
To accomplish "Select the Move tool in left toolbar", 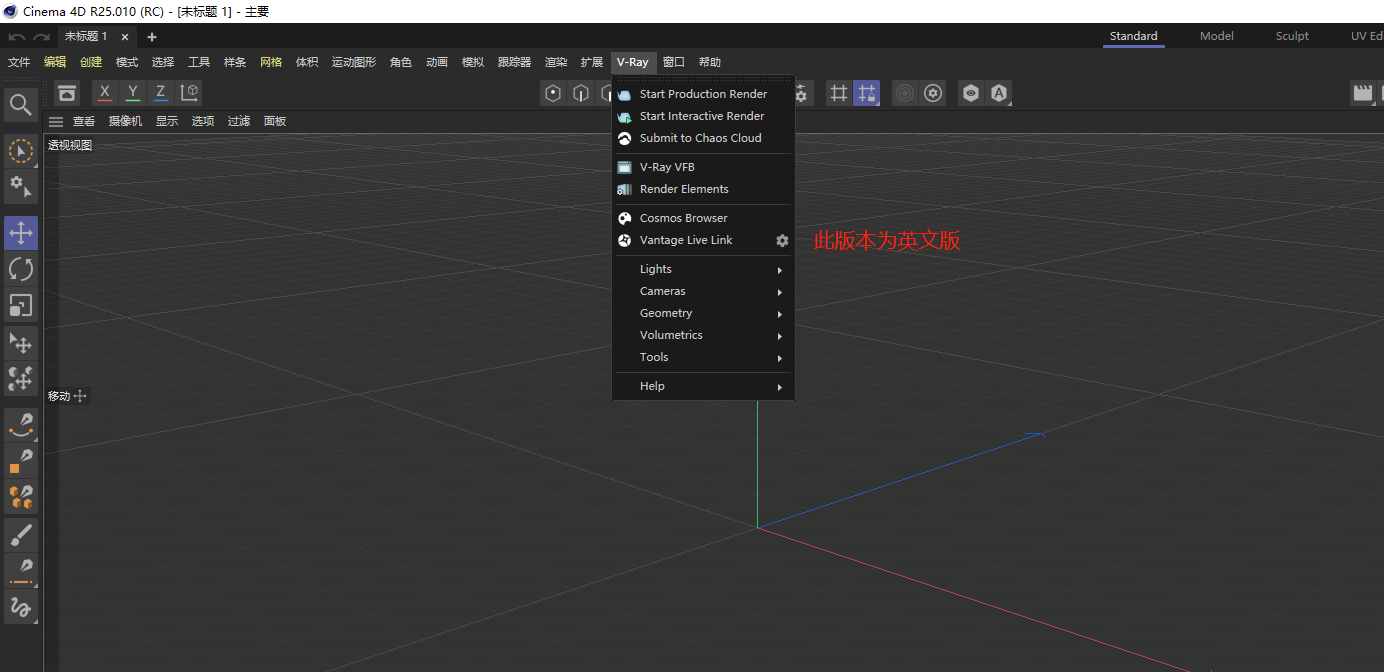I will (21, 233).
